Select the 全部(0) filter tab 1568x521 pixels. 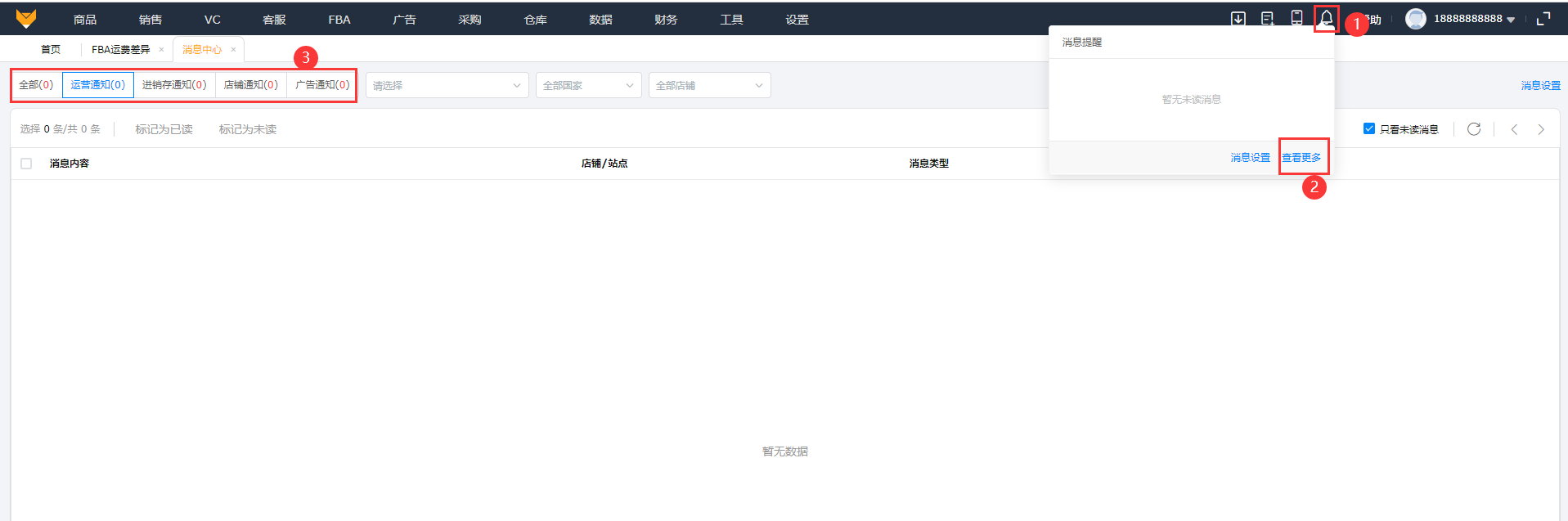point(36,85)
